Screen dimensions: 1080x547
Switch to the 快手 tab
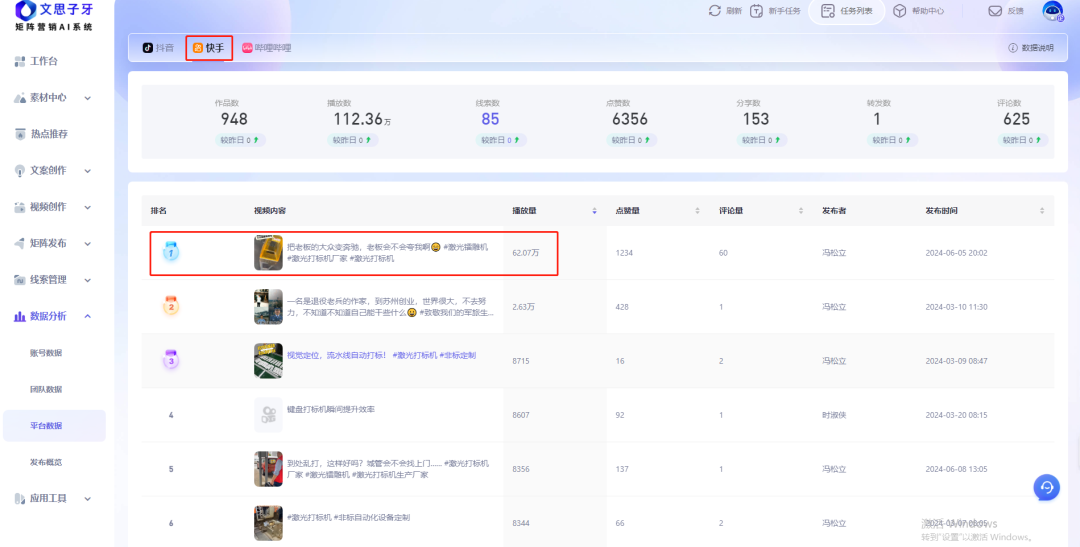tap(209, 48)
